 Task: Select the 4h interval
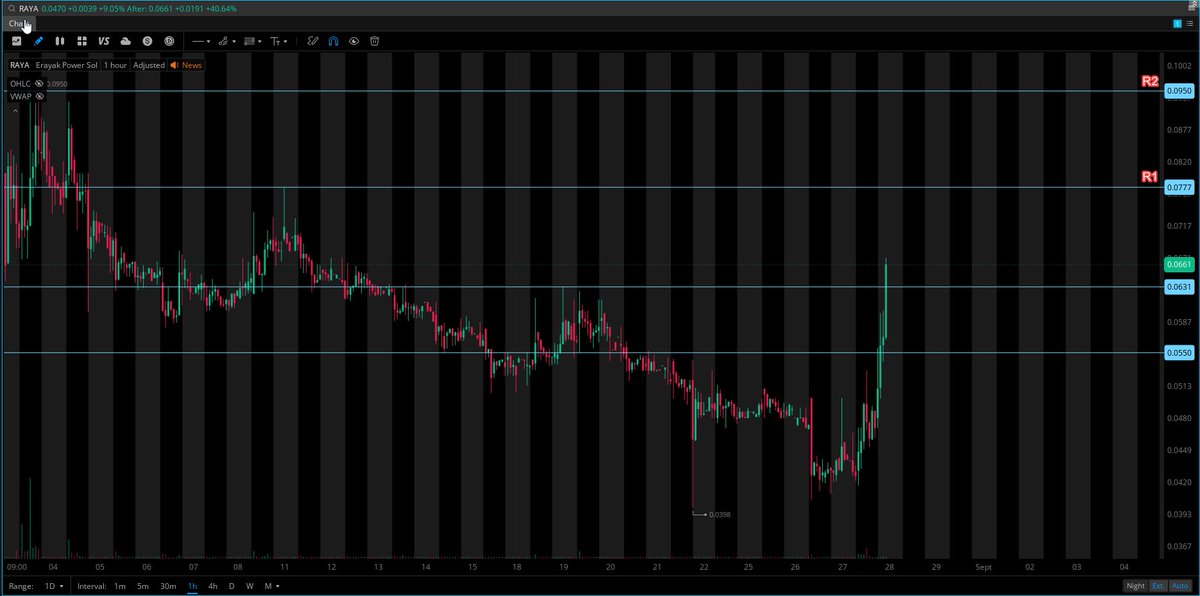click(213, 586)
